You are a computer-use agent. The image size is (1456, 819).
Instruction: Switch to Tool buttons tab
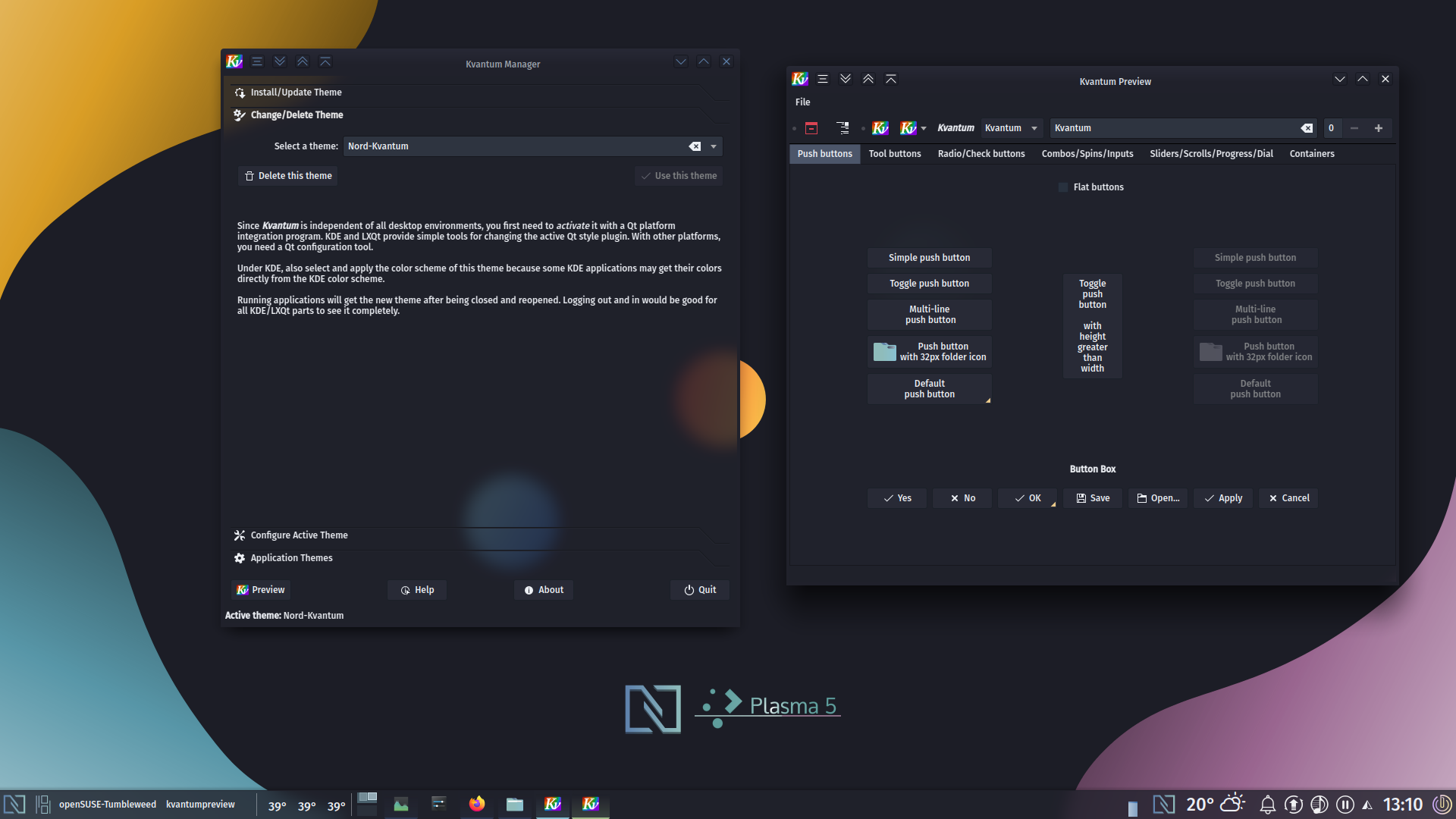pyautogui.click(x=895, y=154)
